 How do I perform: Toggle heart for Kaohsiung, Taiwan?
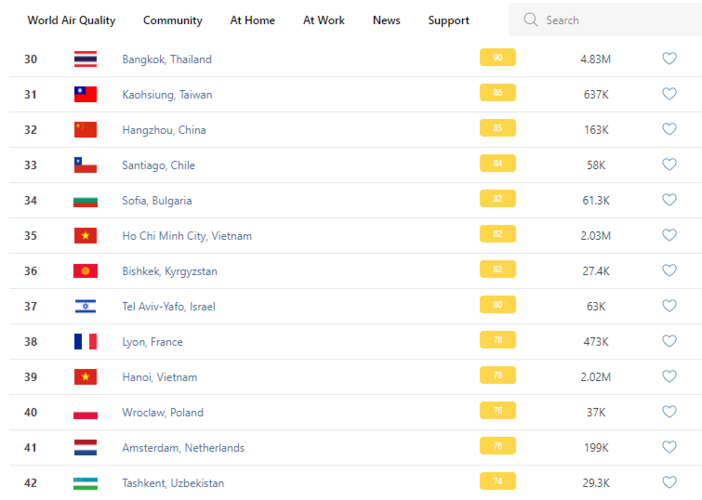coord(669,94)
